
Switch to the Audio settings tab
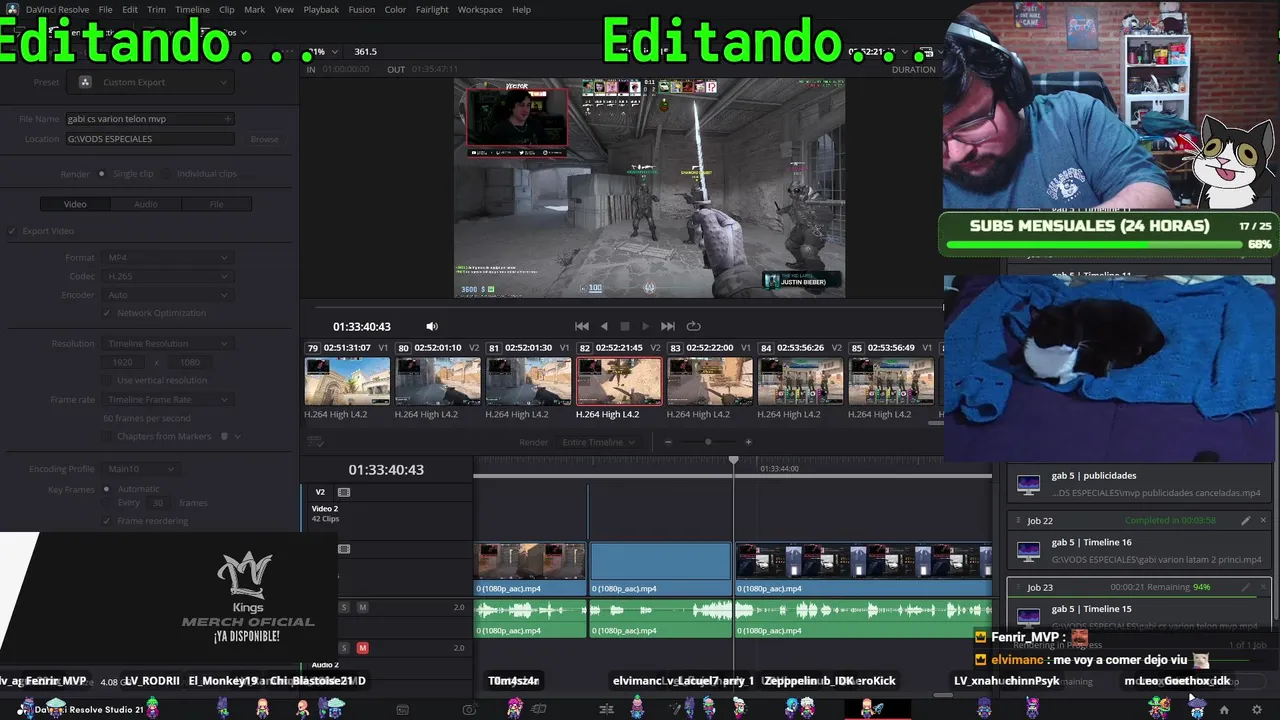[x=146, y=204]
